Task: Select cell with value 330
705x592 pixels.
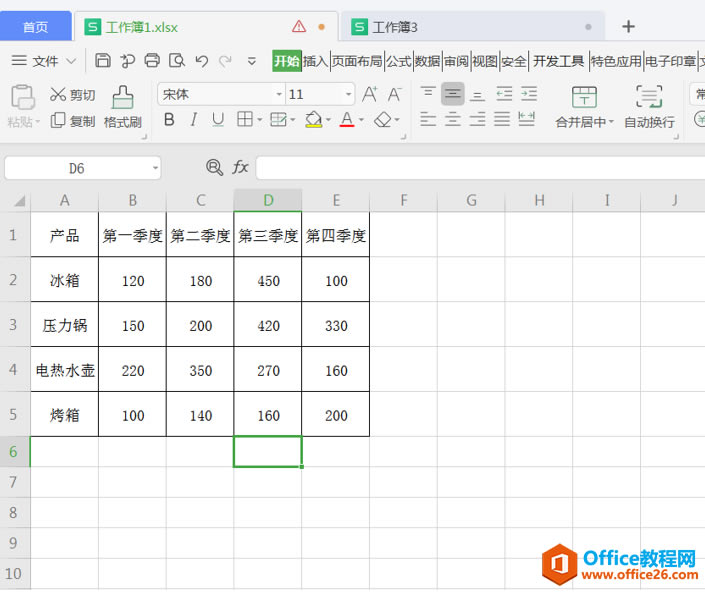Action: coord(336,325)
